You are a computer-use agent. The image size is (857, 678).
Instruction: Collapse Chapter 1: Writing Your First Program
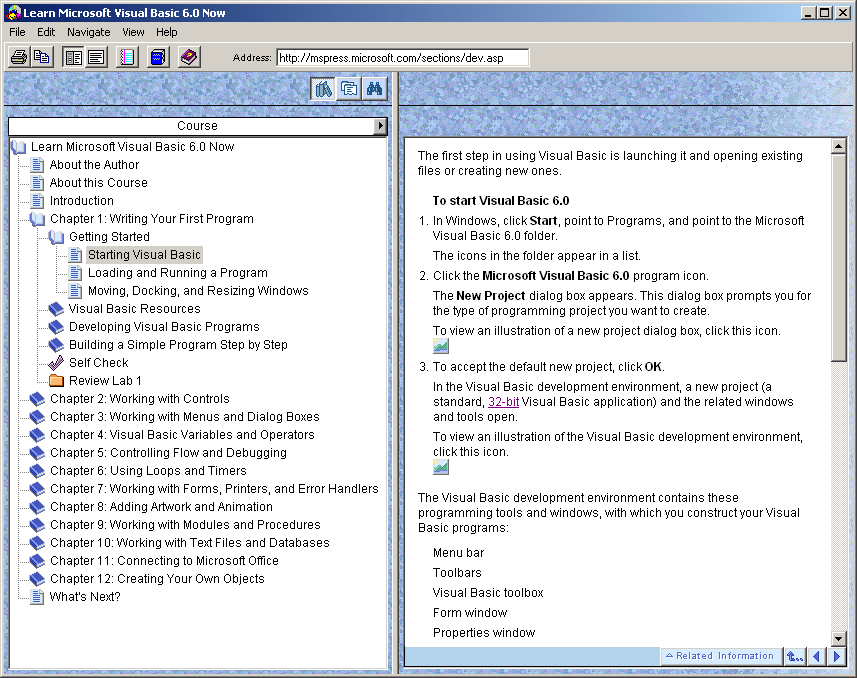point(38,219)
